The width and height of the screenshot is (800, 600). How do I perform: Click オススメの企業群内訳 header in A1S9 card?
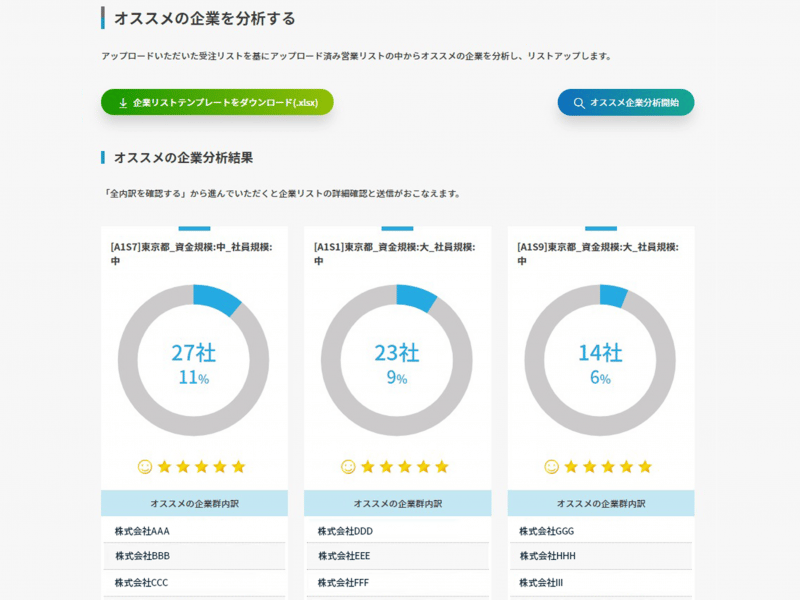point(601,504)
